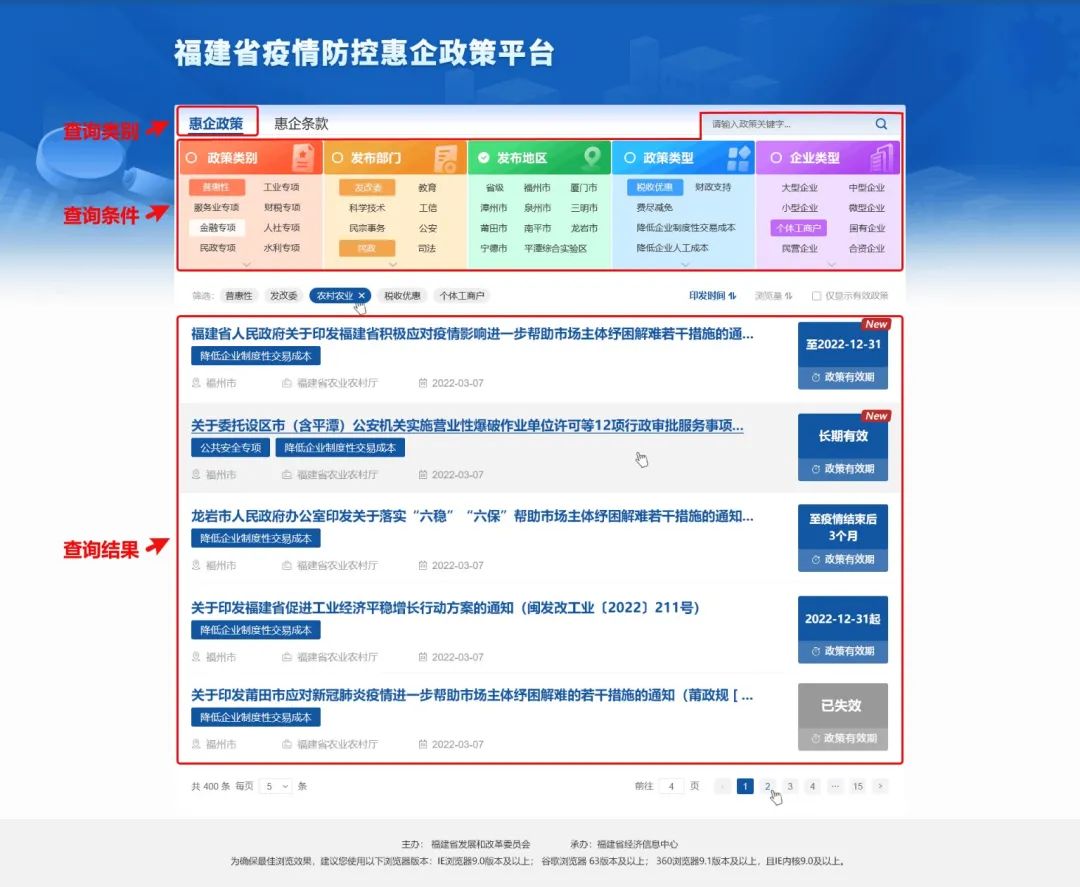The width and height of the screenshot is (1080, 887).
Task: Click the 发布地区 location pin icon
Action: [x=592, y=158]
